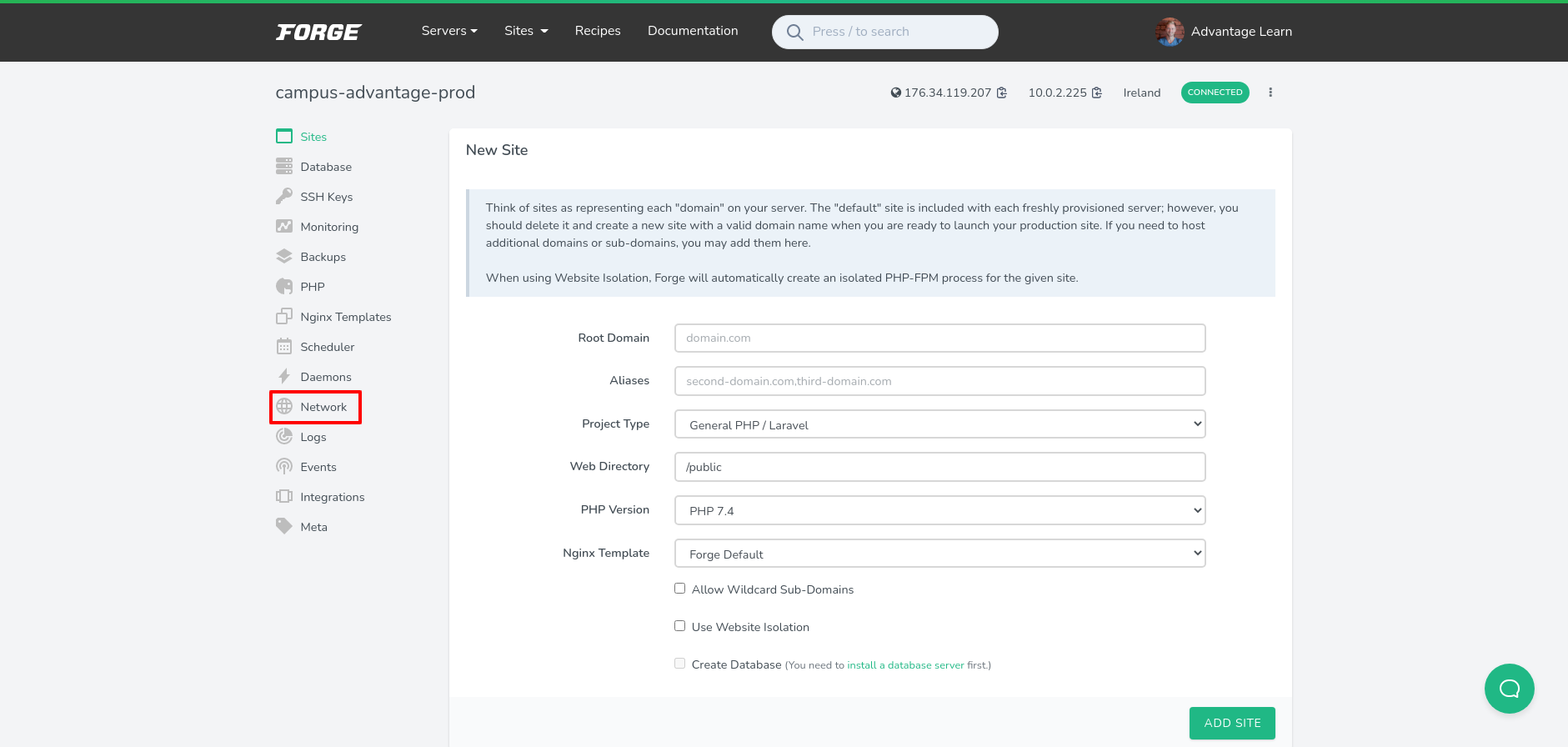Copy public IP 176.34.119.207 via clipboard icon
This screenshot has width=1568, height=747.
1001,93
